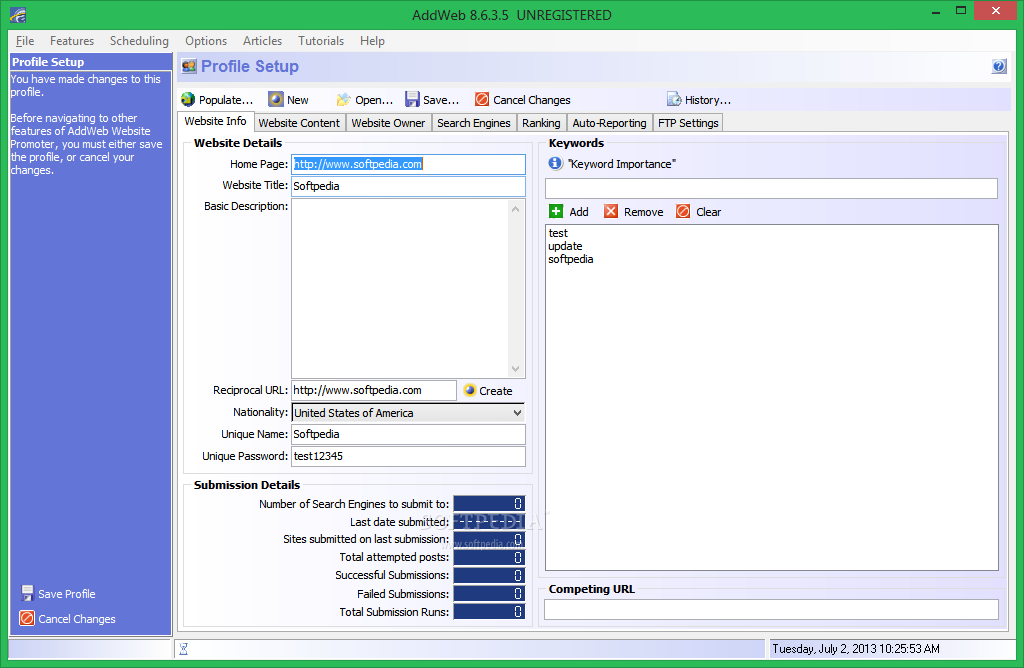Click the Keyword Importance info icon

coord(555,163)
